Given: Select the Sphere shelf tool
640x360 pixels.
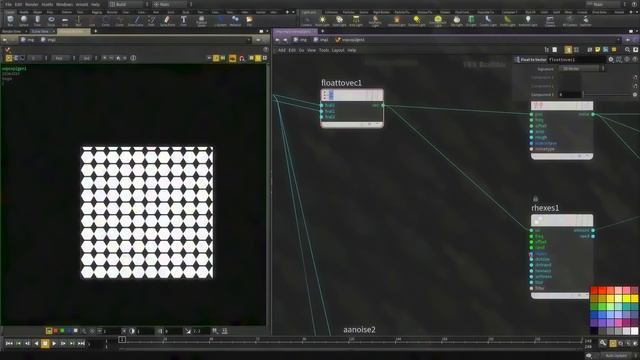Looking at the screenshot, I should click(x=24, y=20).
